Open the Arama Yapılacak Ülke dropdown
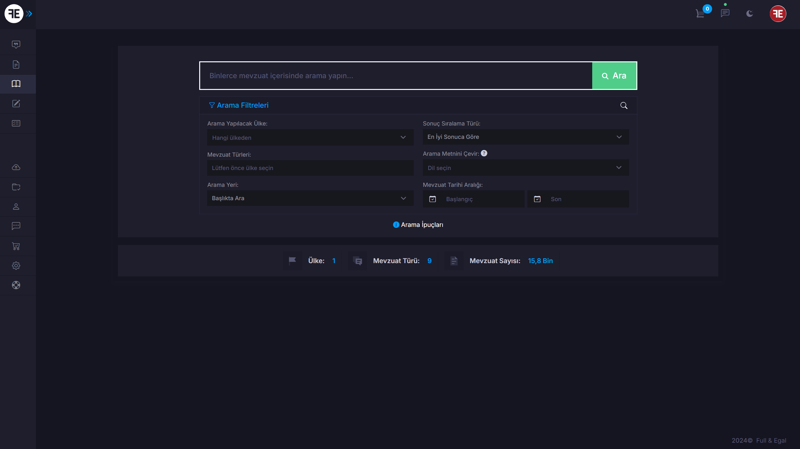 coord(309,138)
